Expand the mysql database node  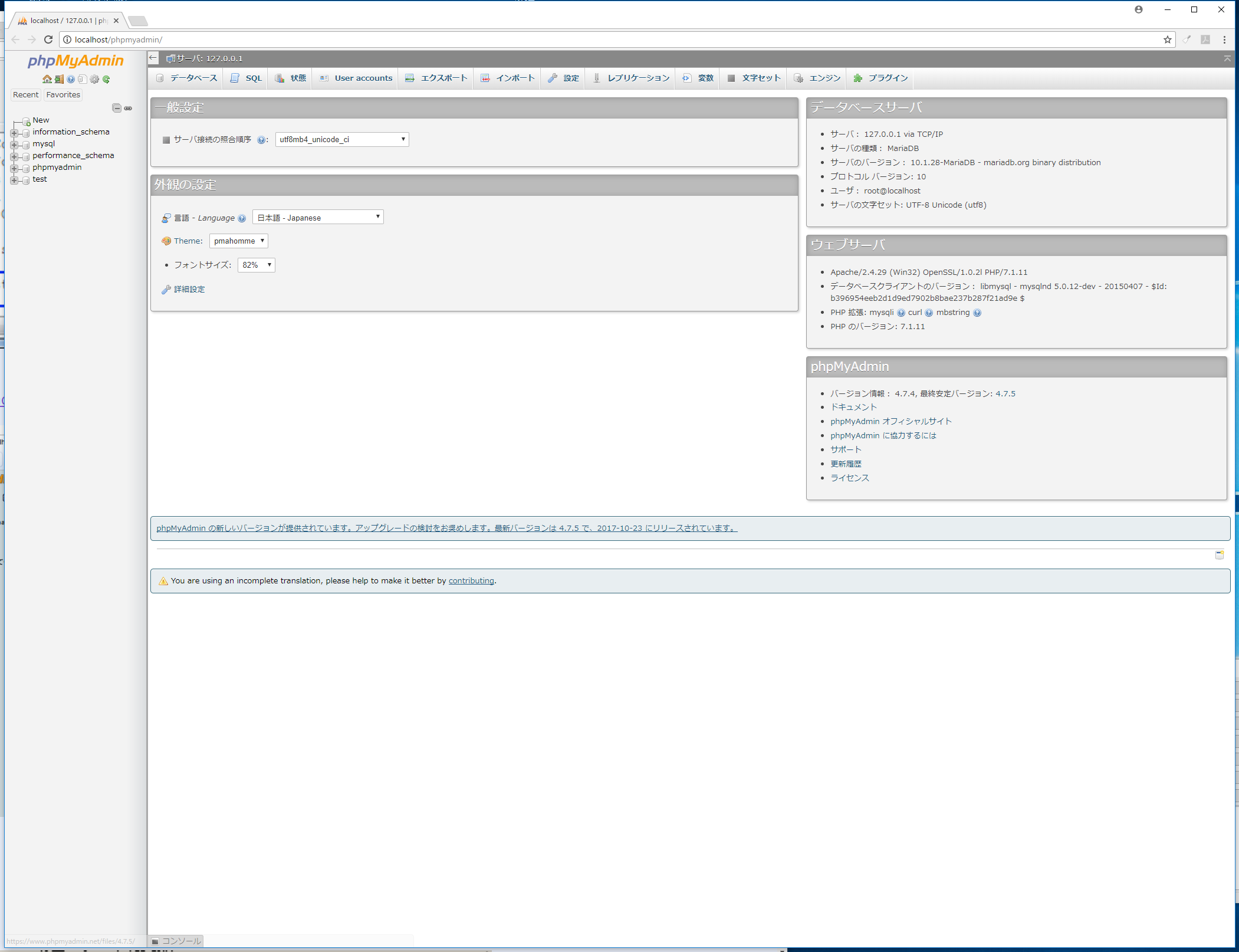(14, 145)
